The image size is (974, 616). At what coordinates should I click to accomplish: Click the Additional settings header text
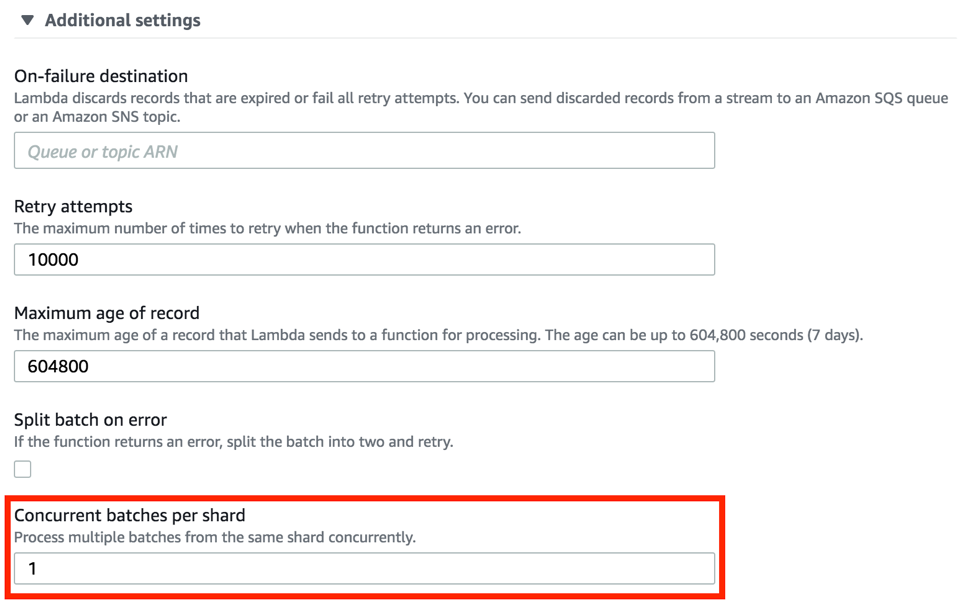pyautogui.click(x=121, y=19)
